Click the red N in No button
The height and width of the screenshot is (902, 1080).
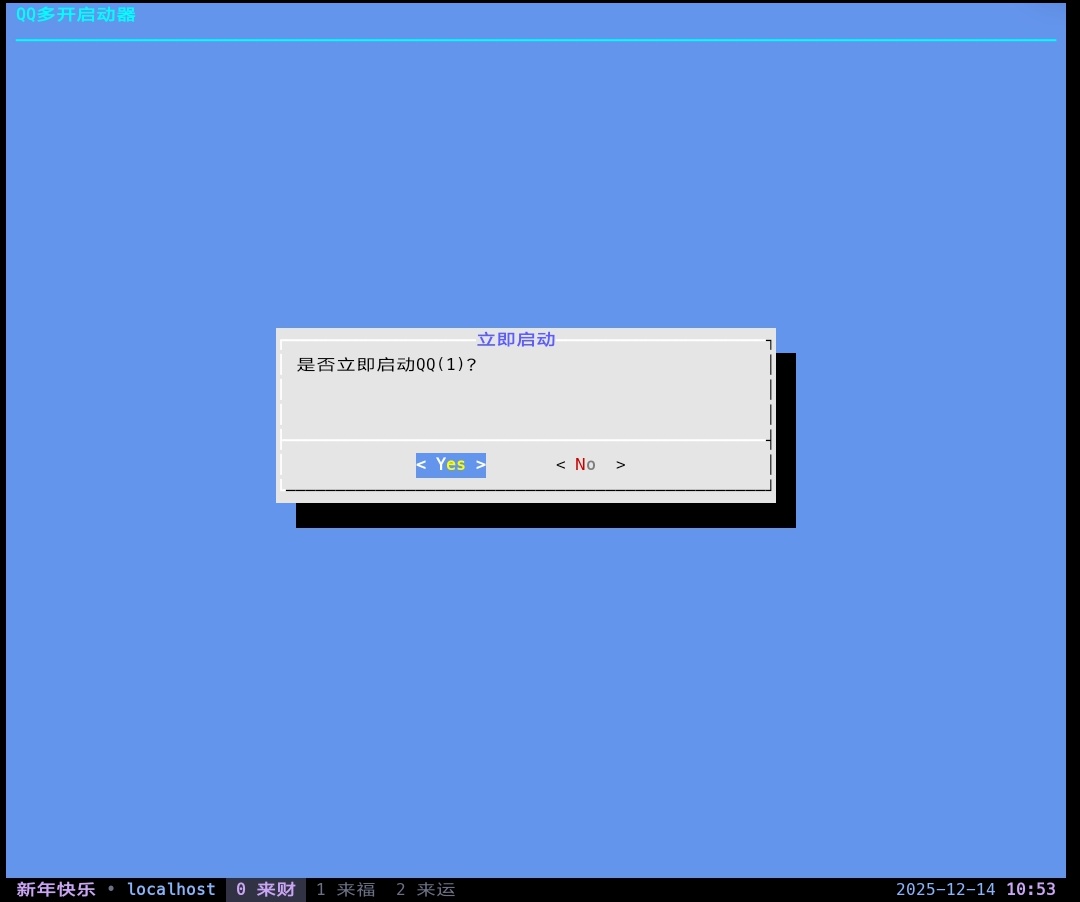[x=581, y=465]
